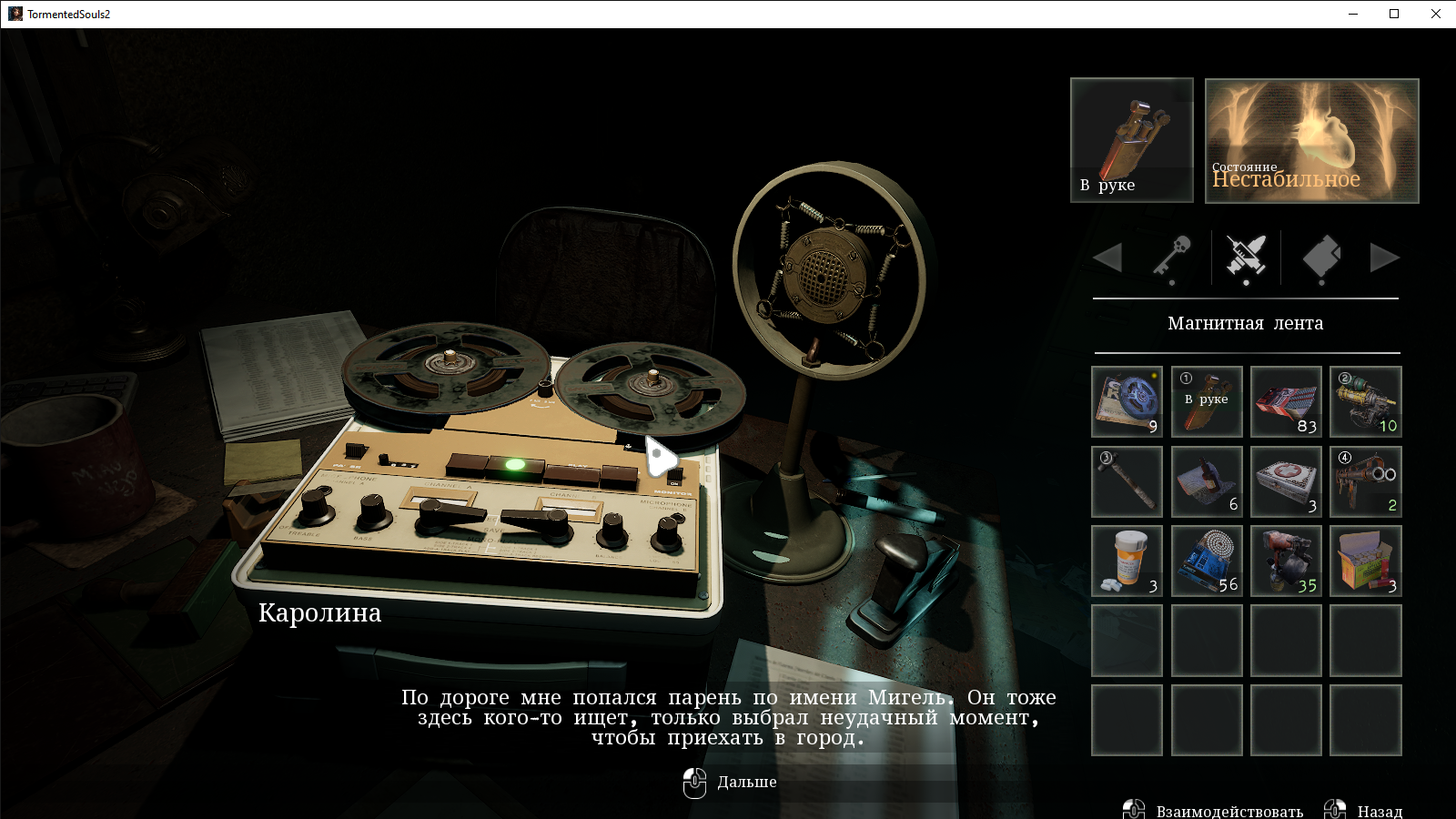This screenshot has width=1456, height=819.
Task: Minimize the TormentedSouls2 window
Action: 1353,14
